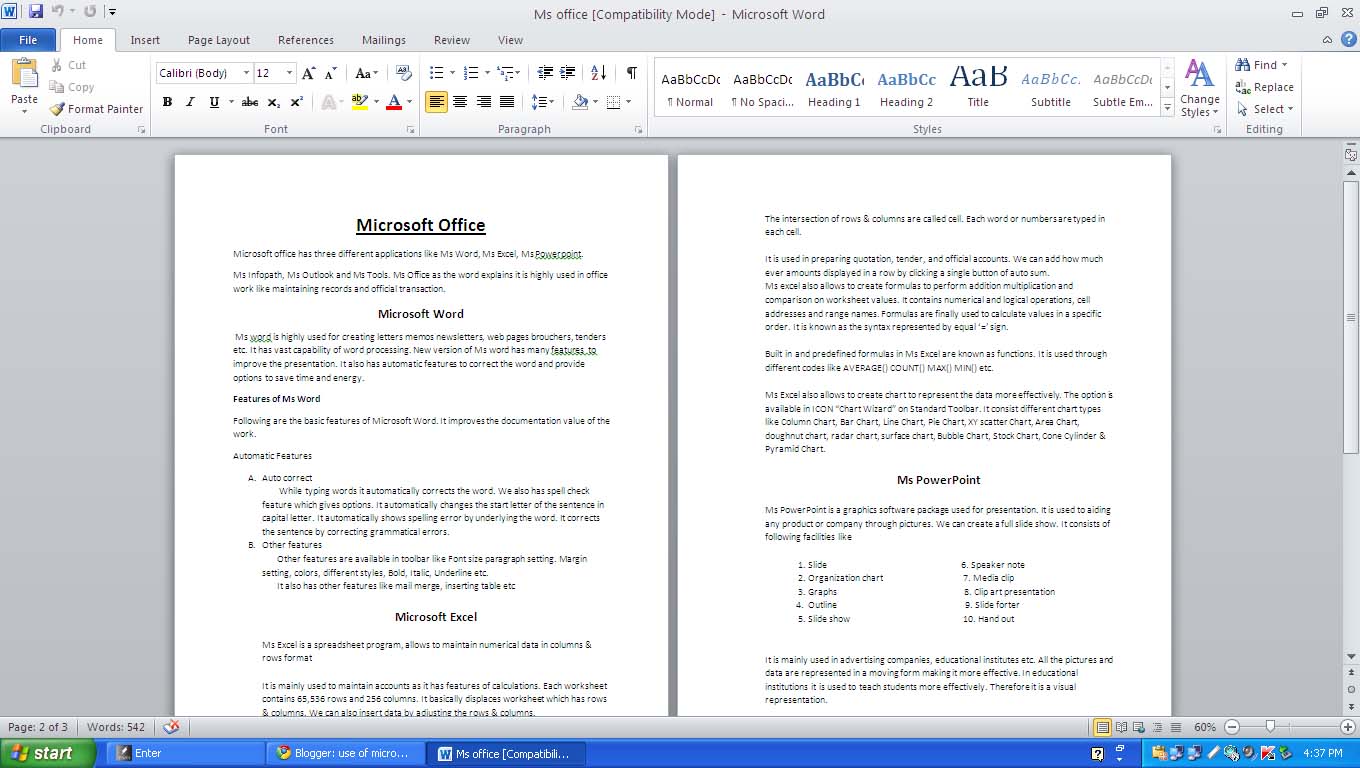Switch to the Review tab

click(x=452, y=40)
